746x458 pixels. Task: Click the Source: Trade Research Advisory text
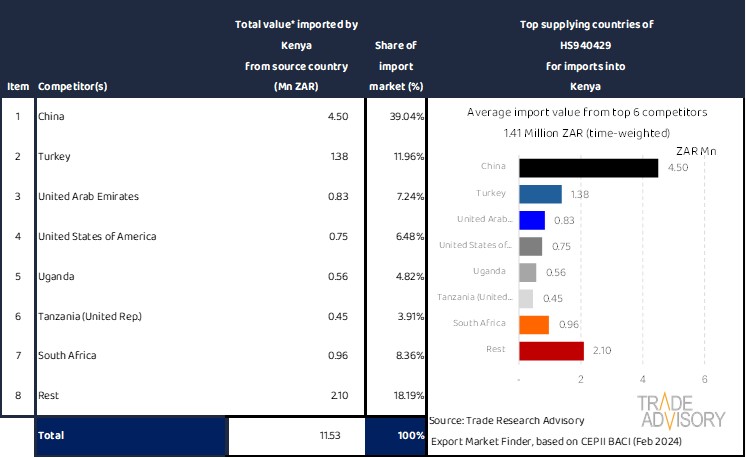tap(508, 419)
